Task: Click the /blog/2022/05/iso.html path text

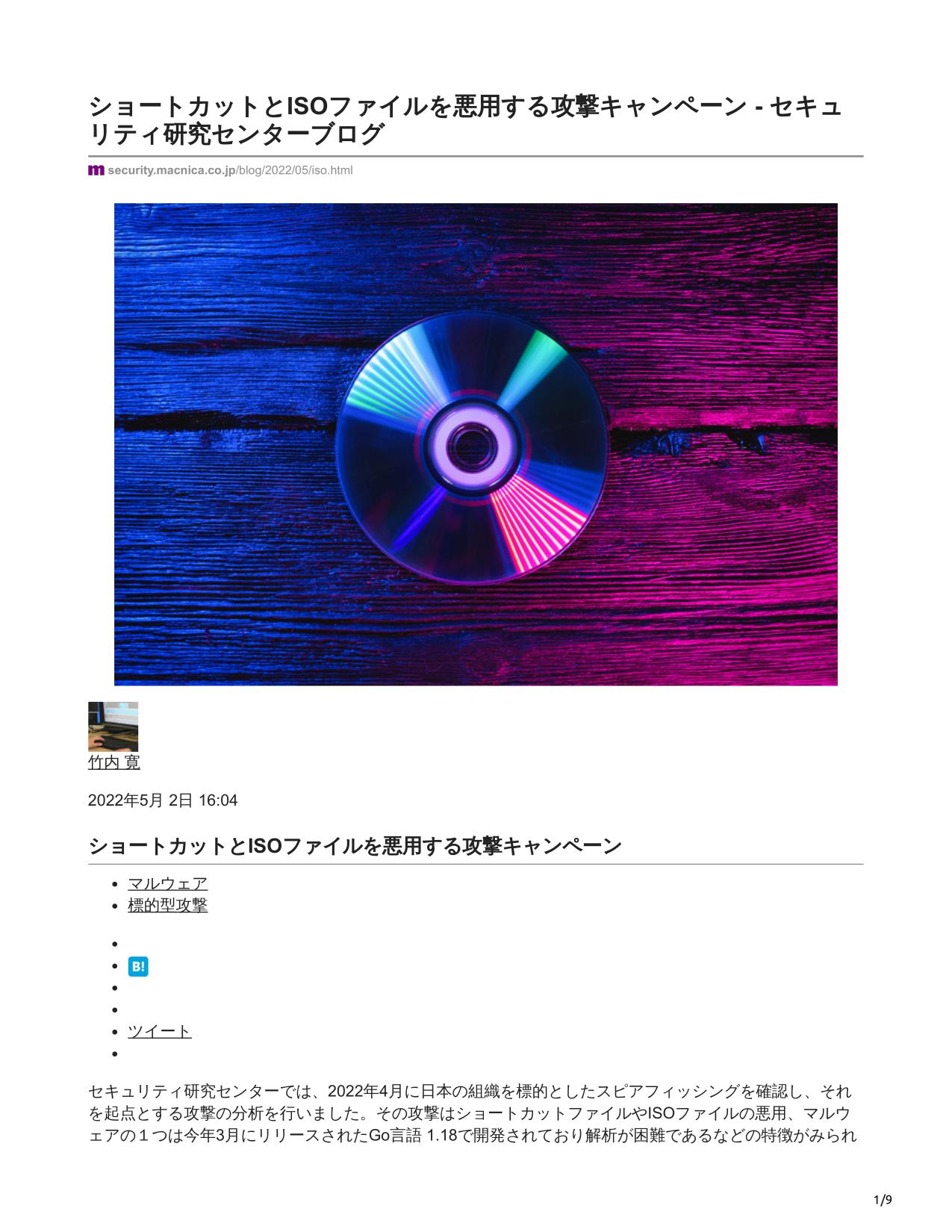Action: pyautogui.click(x=294, y=170)
